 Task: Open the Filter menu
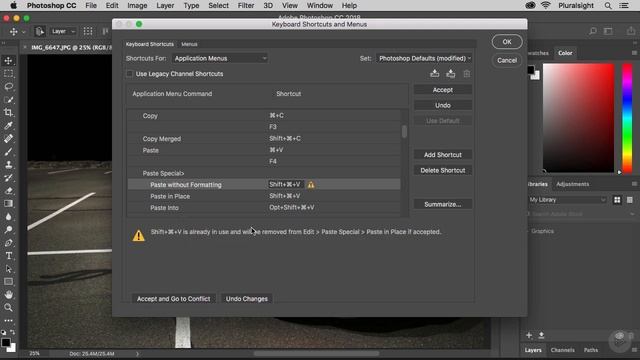coord(246,6)
